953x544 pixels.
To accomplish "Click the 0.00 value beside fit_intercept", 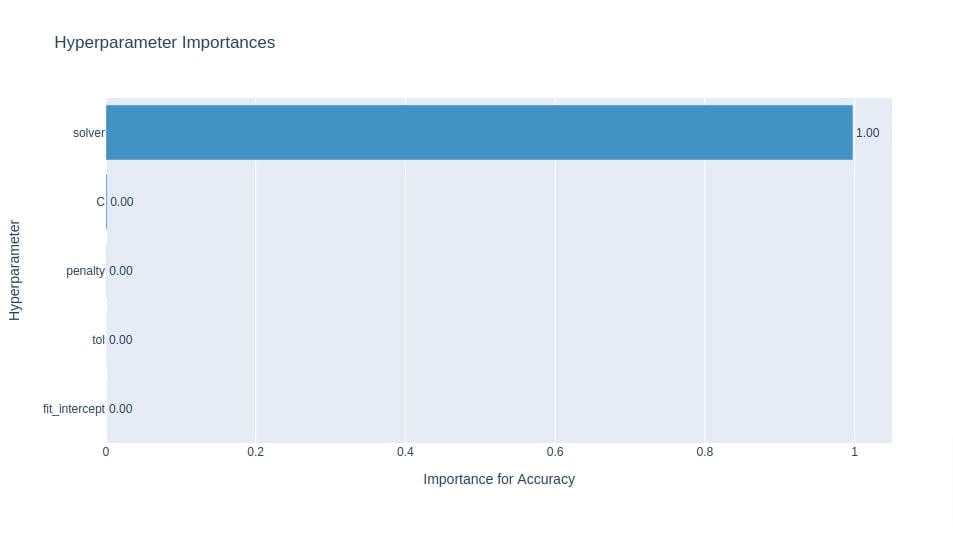I will (121, 409).
